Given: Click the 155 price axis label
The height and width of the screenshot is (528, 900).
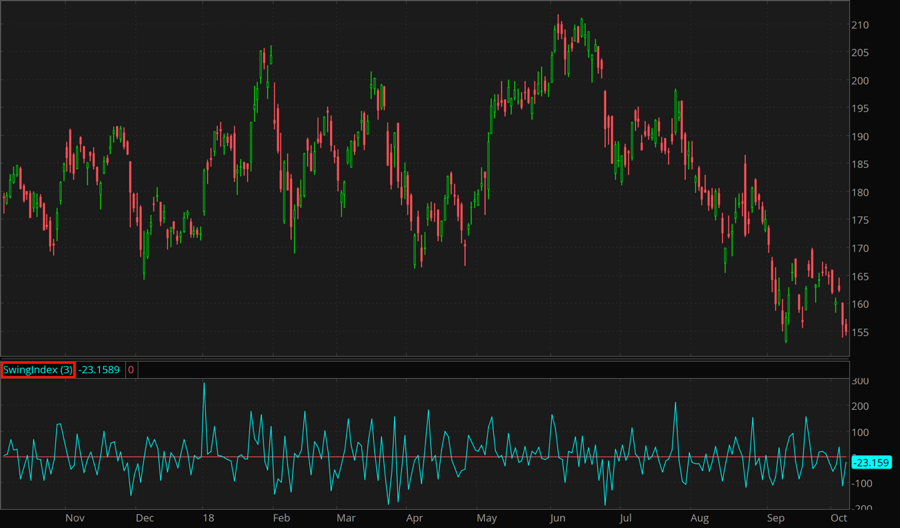Looking at the screenshot, I should tap(861, 332).
